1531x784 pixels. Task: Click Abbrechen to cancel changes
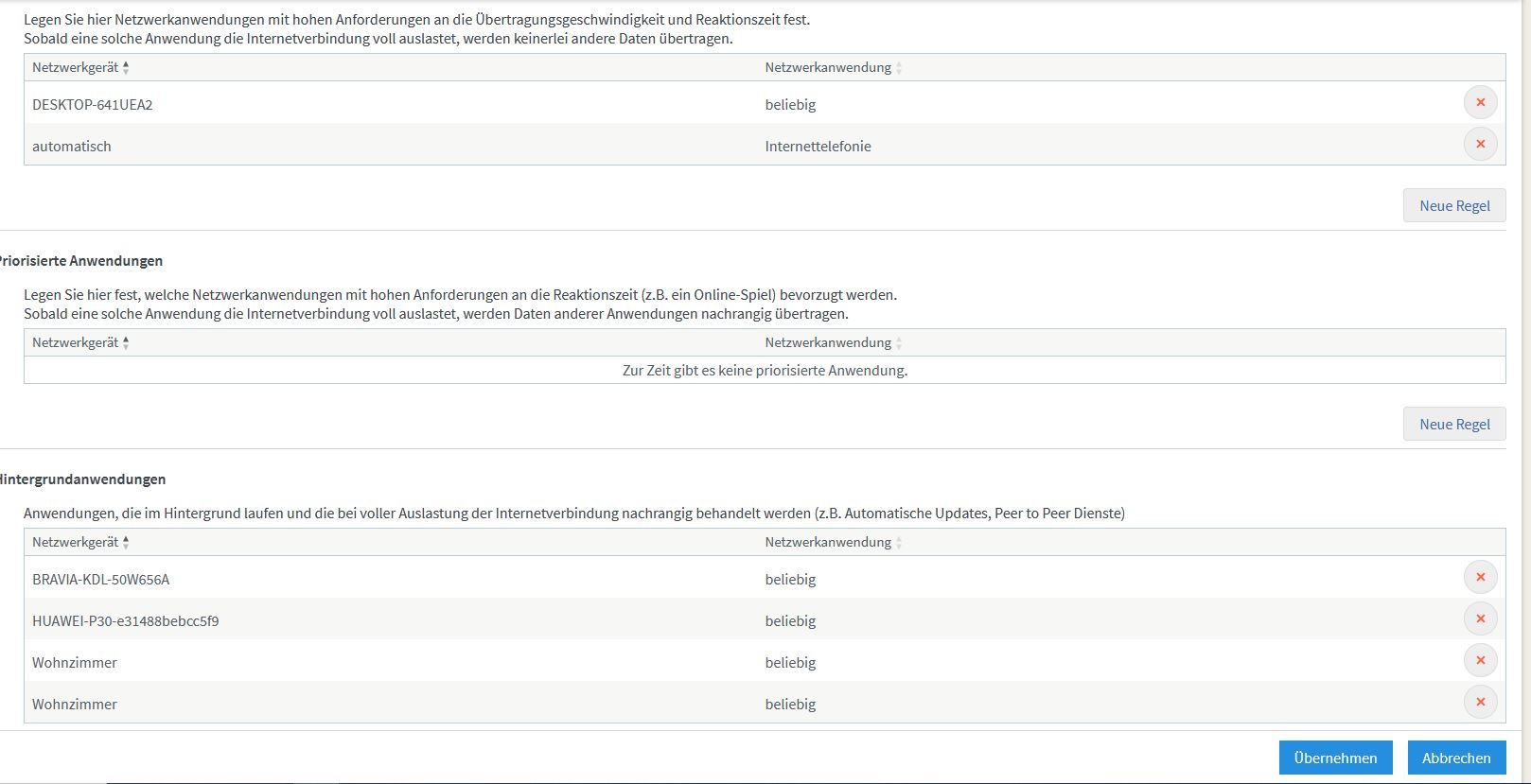(x=1456, y=758)
